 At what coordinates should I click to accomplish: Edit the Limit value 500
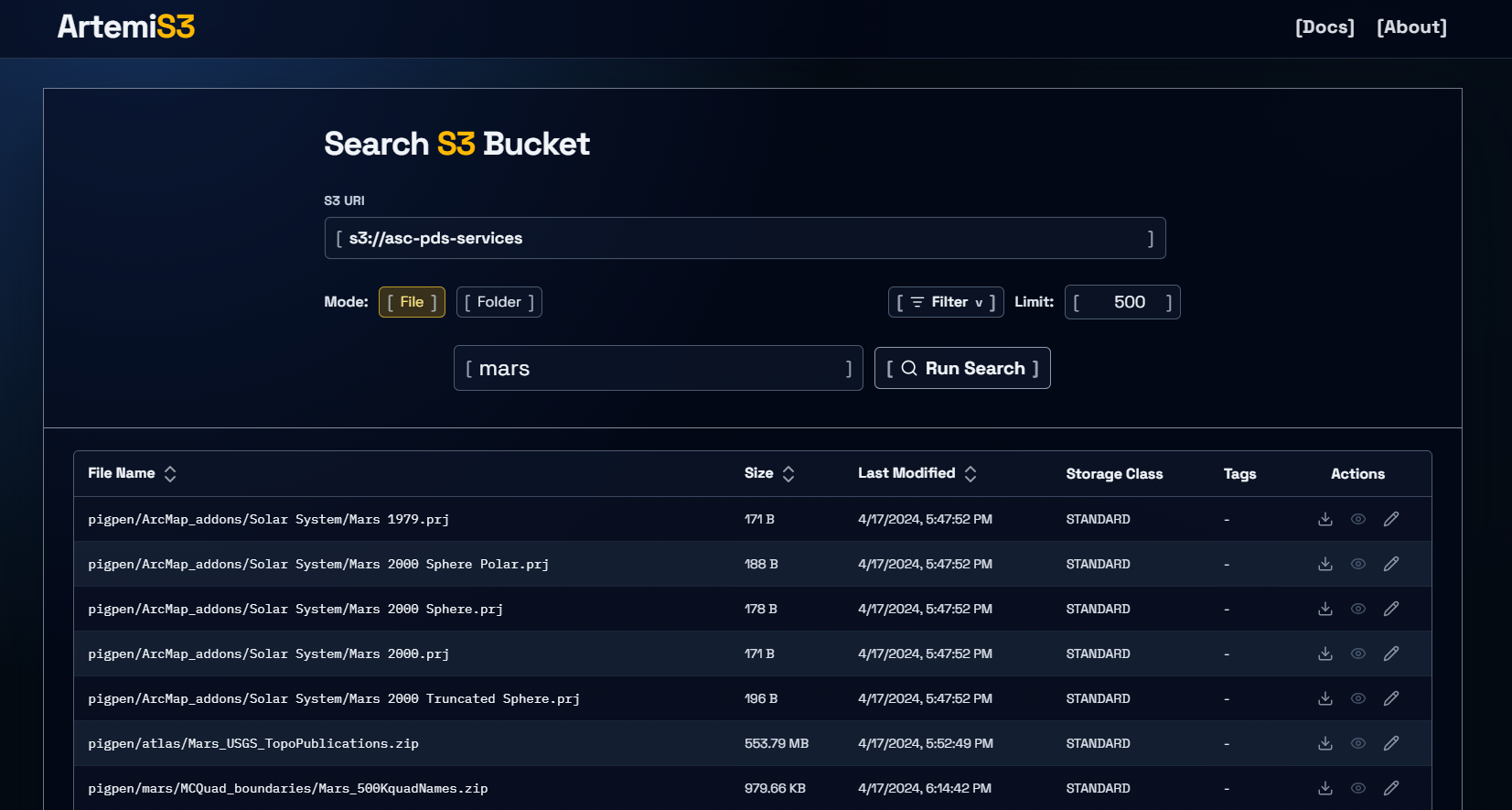1122,302
